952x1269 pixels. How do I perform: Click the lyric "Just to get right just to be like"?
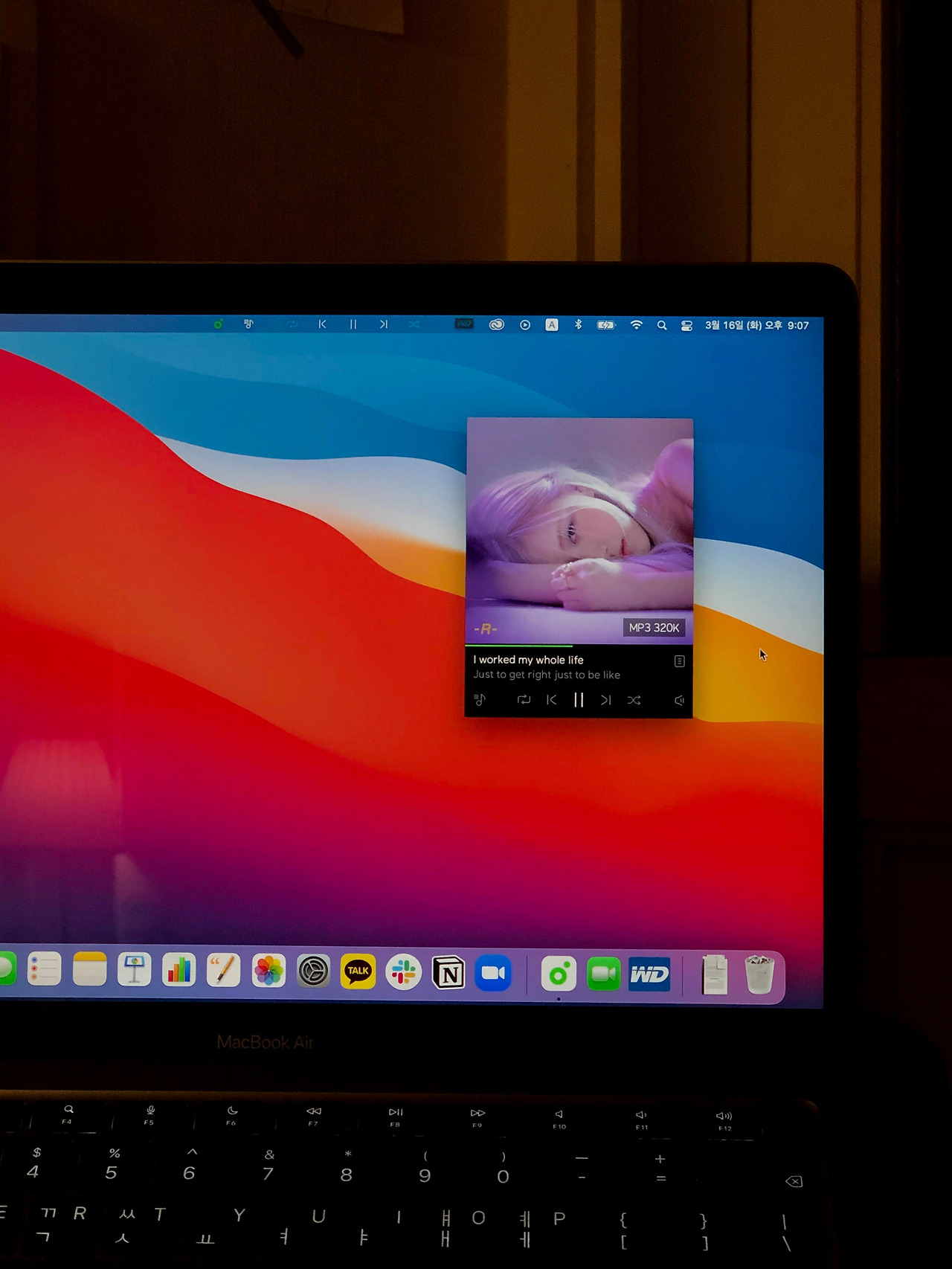click(547, 675)
